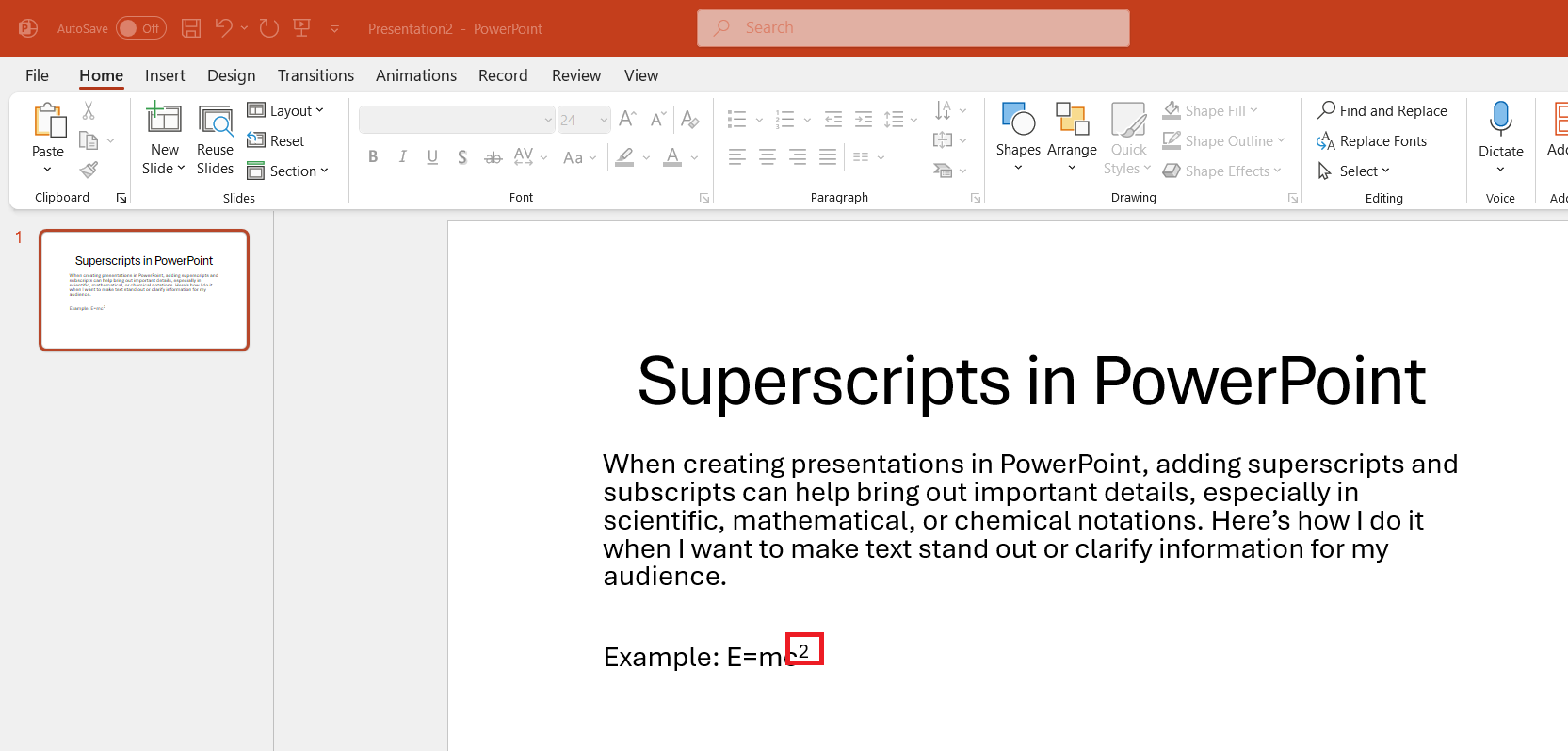This screenshot has width=1568, height=751.
Task: Expand the Section dropdown
Action: tap(288, 171)
